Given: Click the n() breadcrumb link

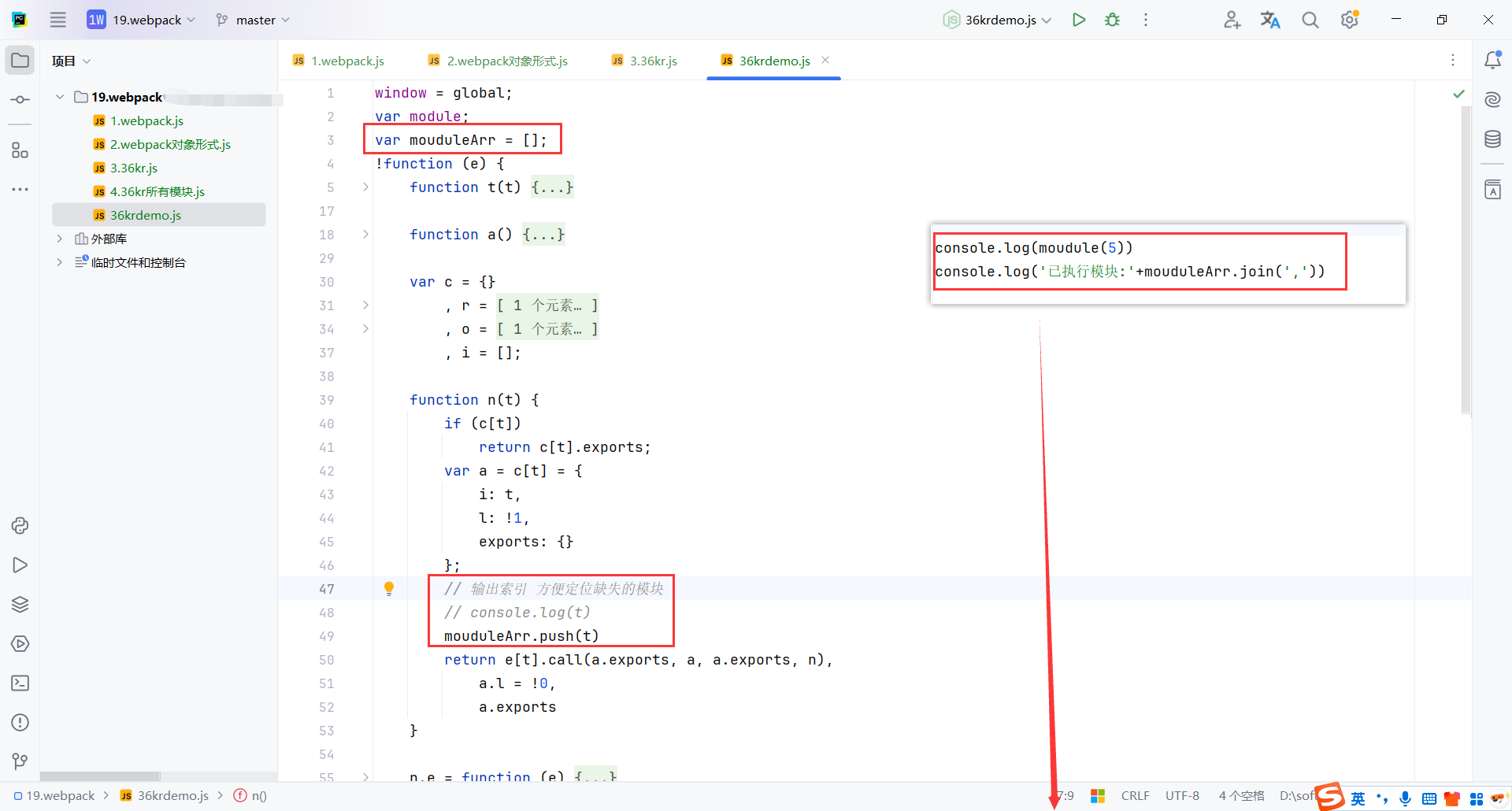Looking at the screenshot, I should pyautogui.click(x=258, y=795).
